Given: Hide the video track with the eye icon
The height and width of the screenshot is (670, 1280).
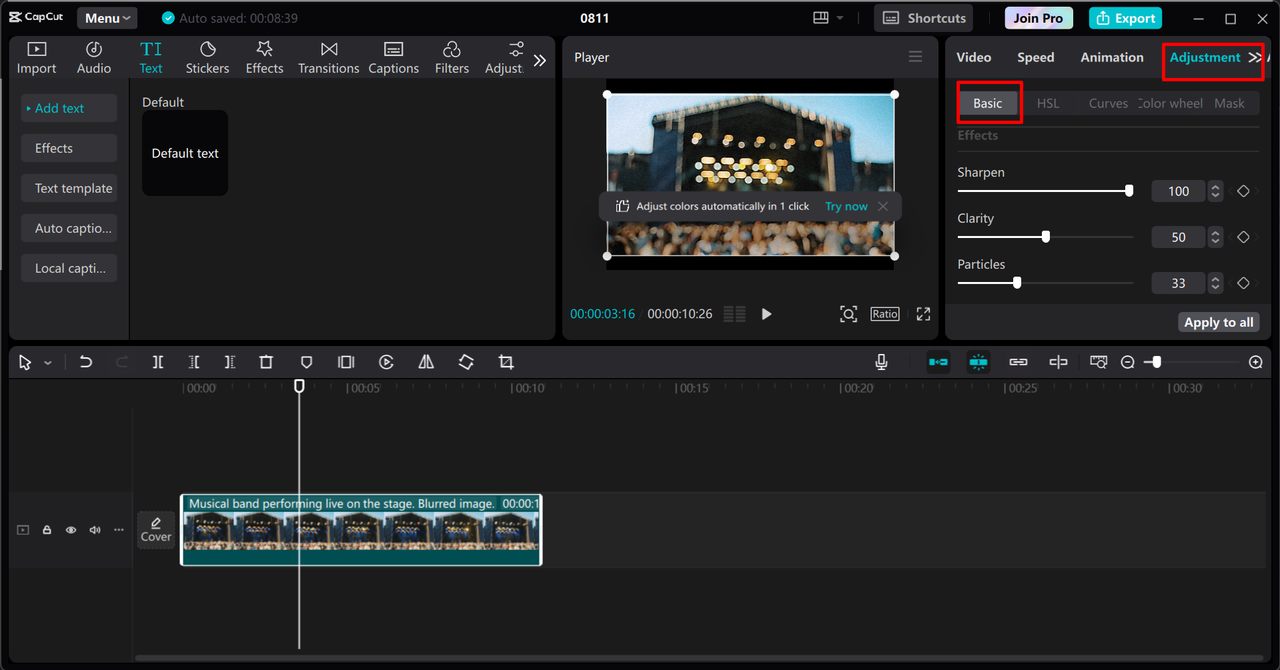Looking at the screenshot, I should (x=71, y=530).
